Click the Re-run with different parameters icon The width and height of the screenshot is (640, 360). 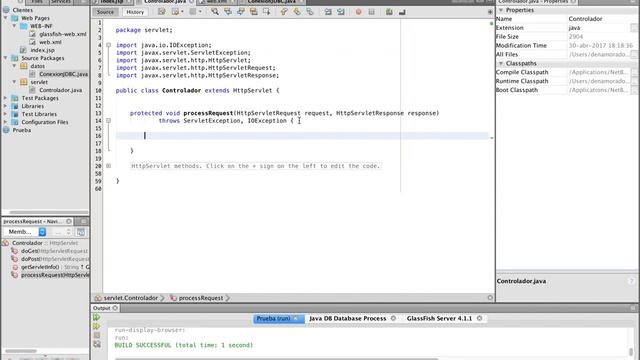pyautogui.click(x=97, y=326)
